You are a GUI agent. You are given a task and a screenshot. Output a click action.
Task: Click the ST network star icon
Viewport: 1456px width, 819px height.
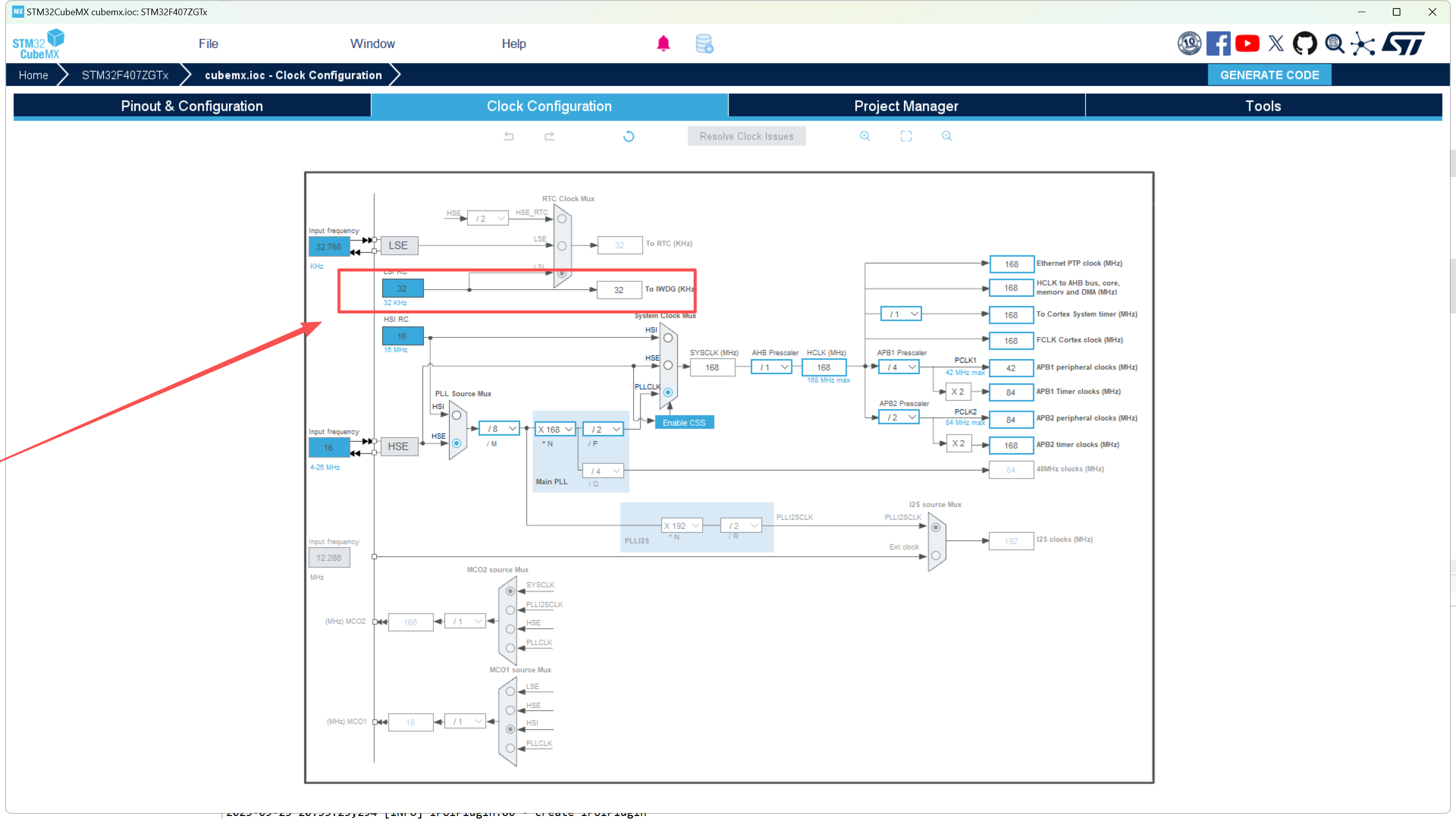coord(1363,43)
